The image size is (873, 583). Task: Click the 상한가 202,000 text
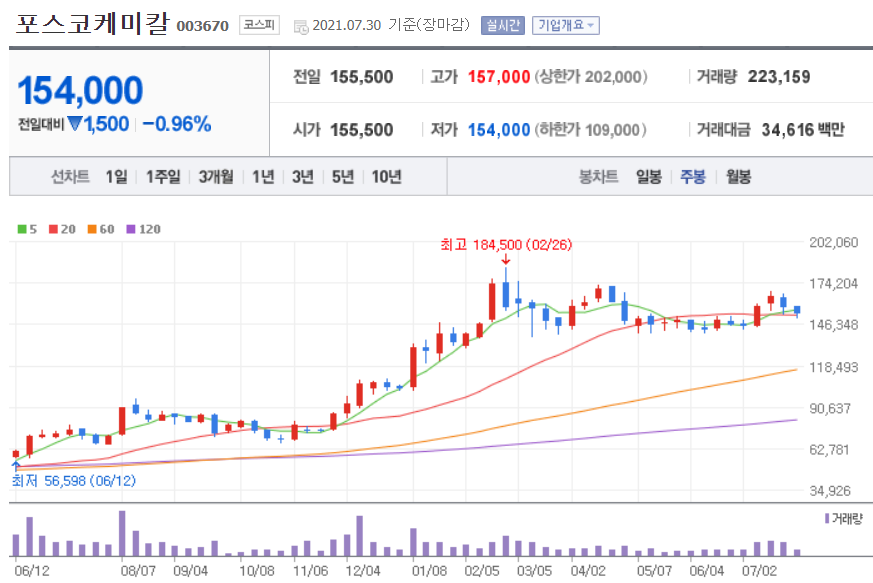coord(591,77)
